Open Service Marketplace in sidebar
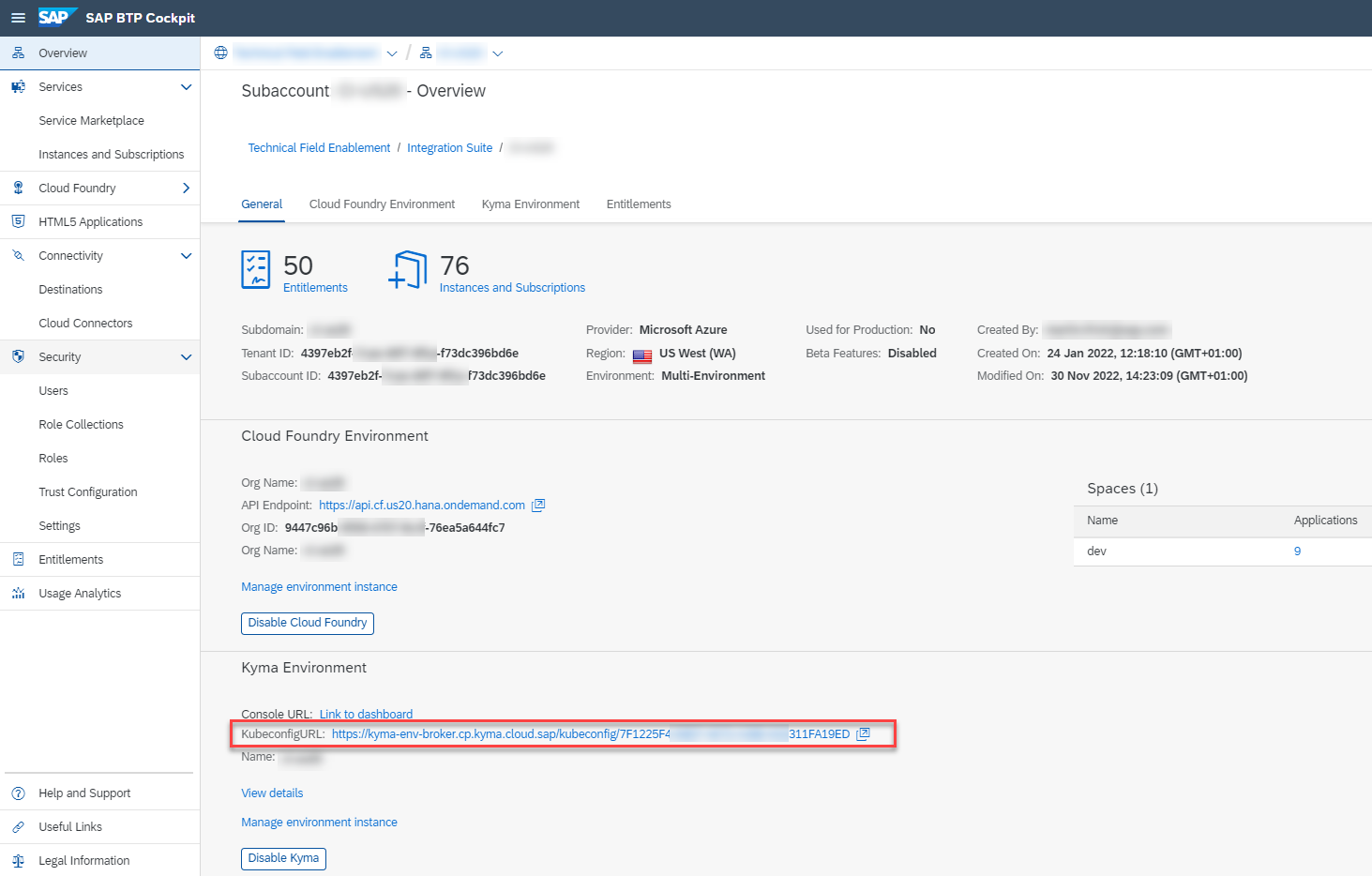The height and width of the screenshot is (876, 1372). click(x=91, y=121)
